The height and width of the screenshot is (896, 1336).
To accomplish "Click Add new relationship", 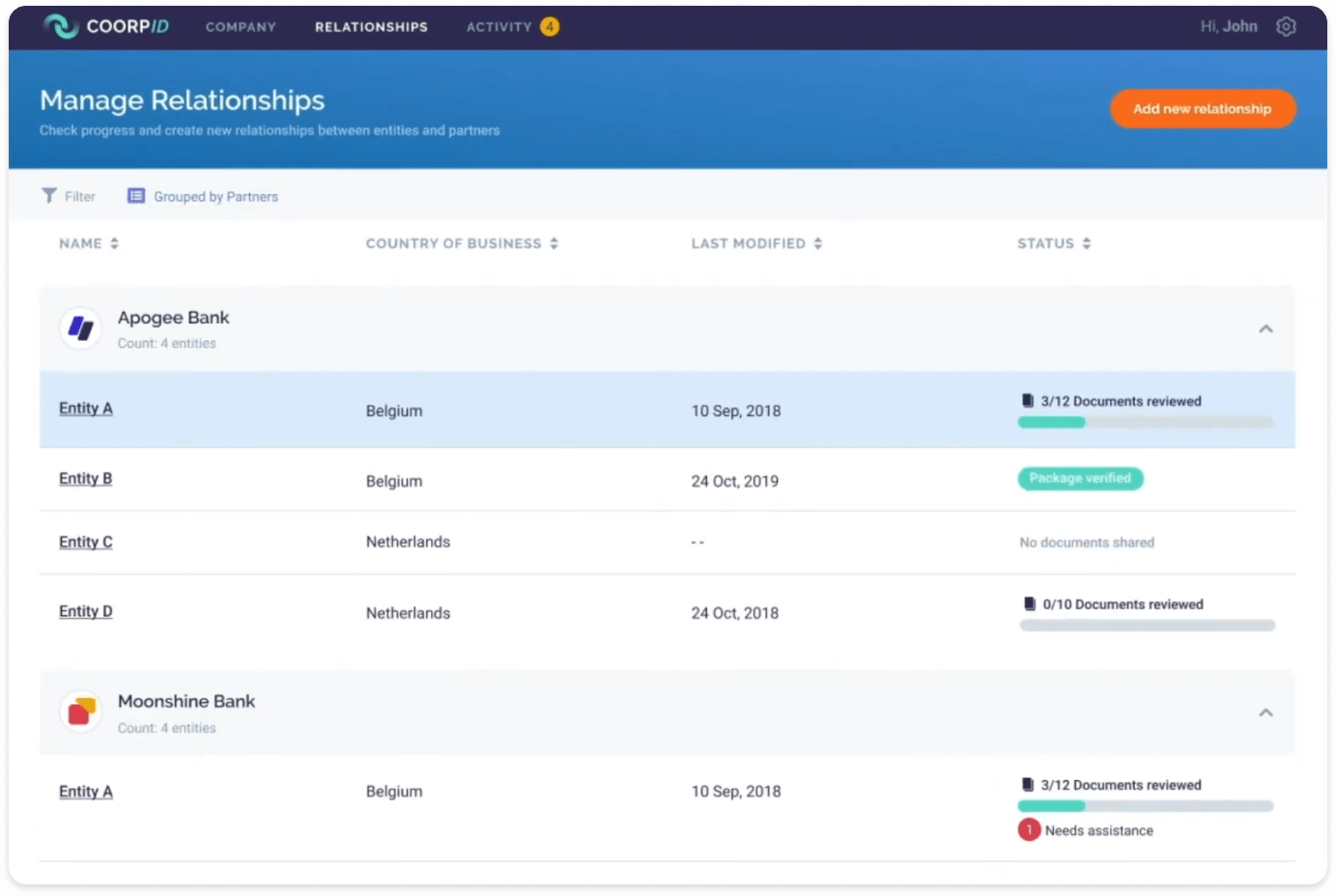I will (1203, 108).
